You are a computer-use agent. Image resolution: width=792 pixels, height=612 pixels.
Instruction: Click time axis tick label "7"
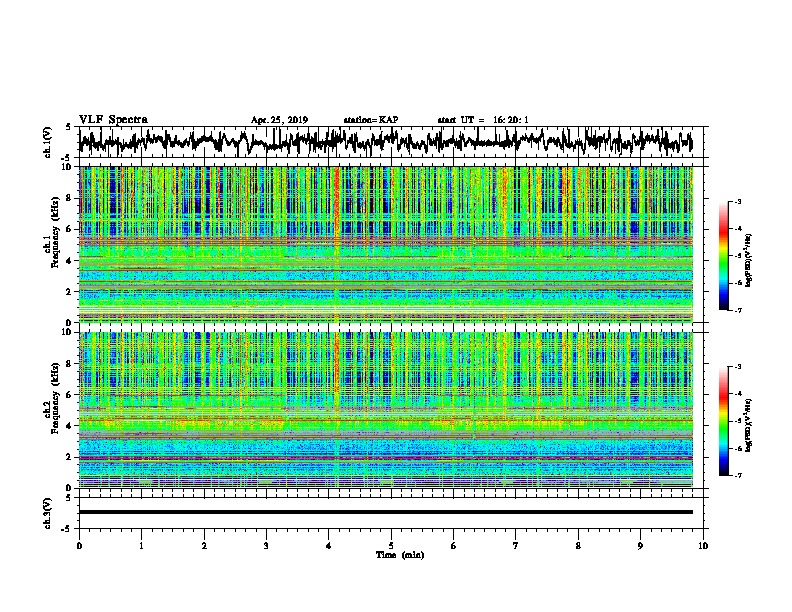point(516,546)
